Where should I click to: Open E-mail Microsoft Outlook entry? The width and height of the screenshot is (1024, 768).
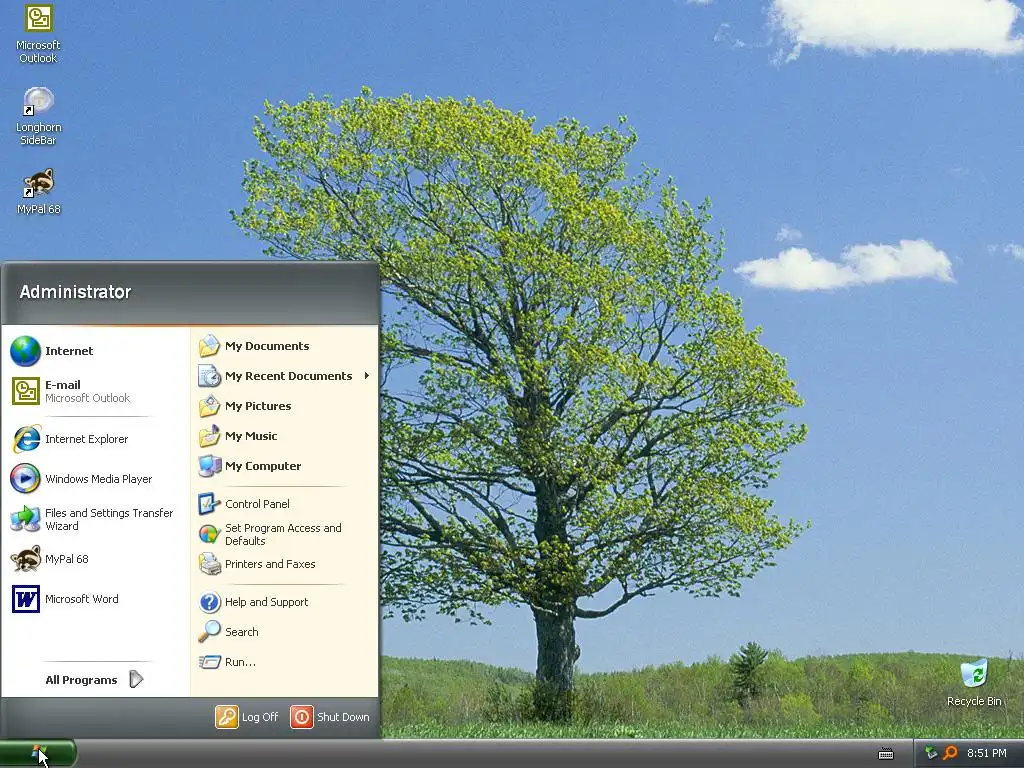(95, 391)
